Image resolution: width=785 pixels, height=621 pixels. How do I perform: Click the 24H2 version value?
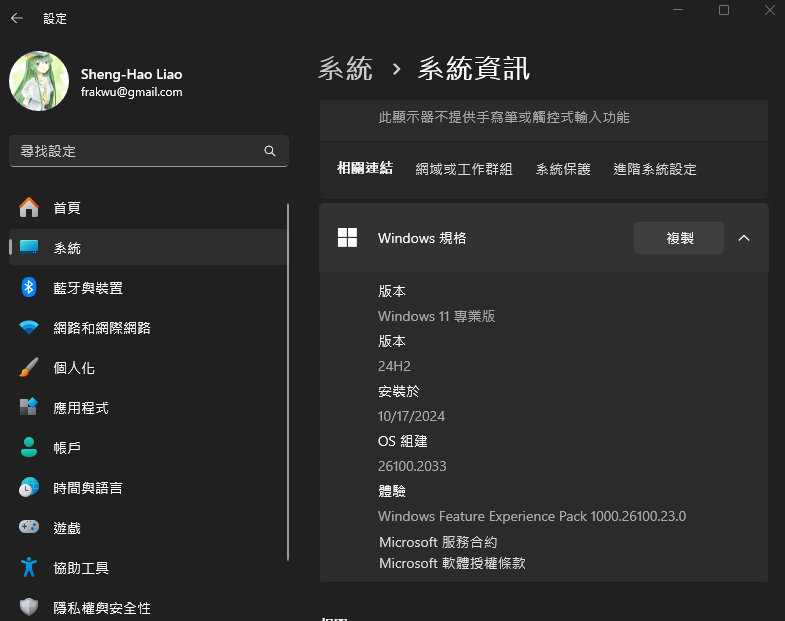point(395,366)
